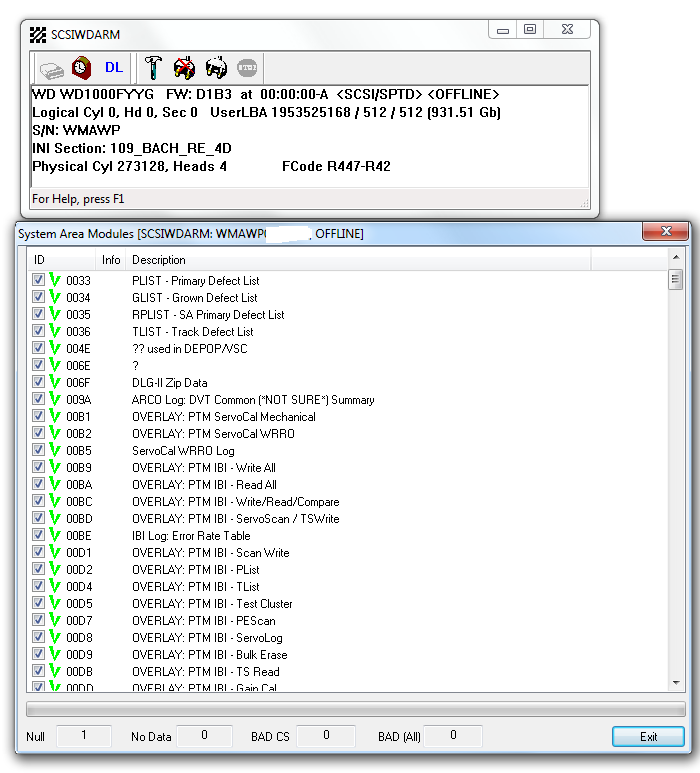Screen dimensions: 700x773
Task: Open the hammer tool in toolbar
Action: point(153,68)
